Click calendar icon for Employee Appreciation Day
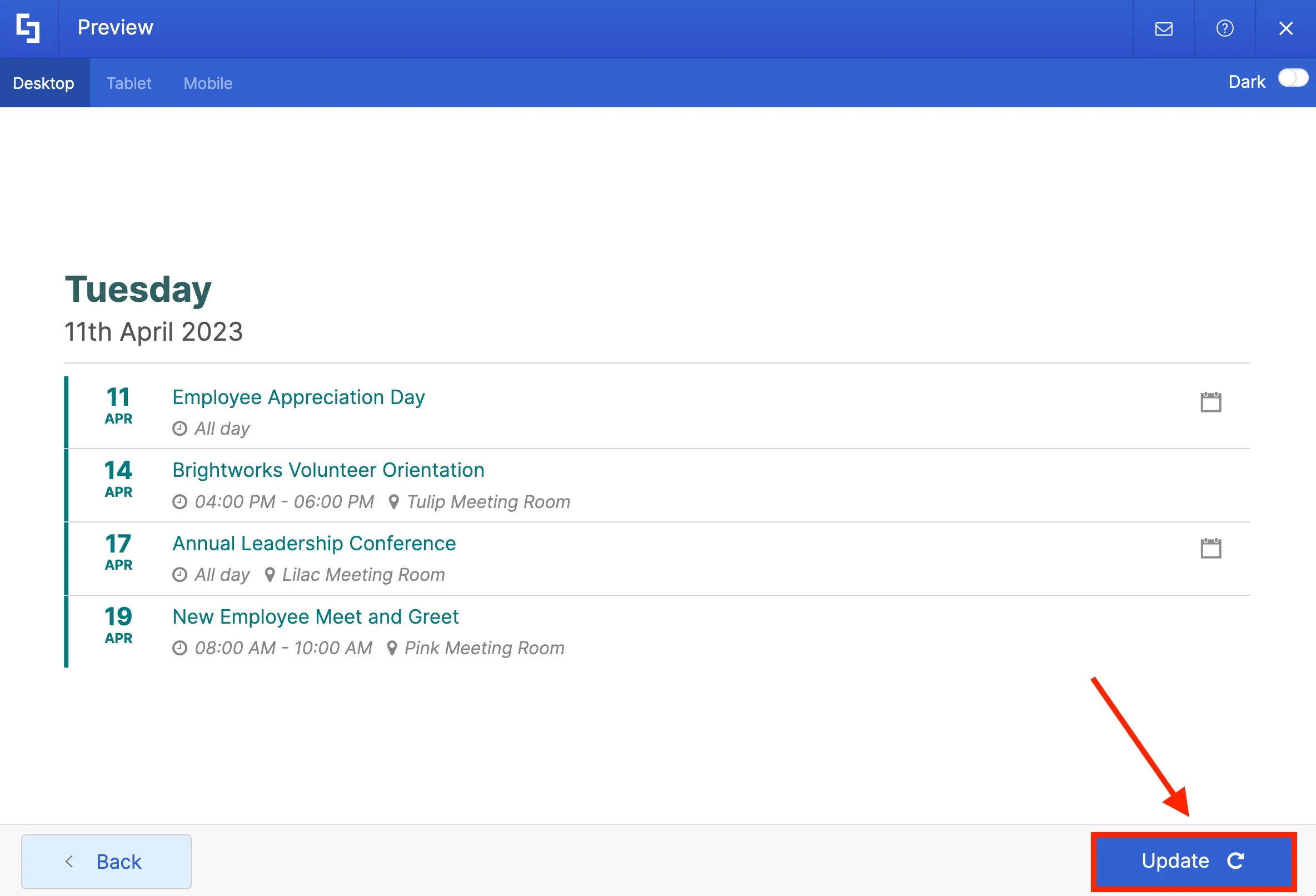Image resolution: width=1316 pixels, height=896 pixels. click(1211, 401)
